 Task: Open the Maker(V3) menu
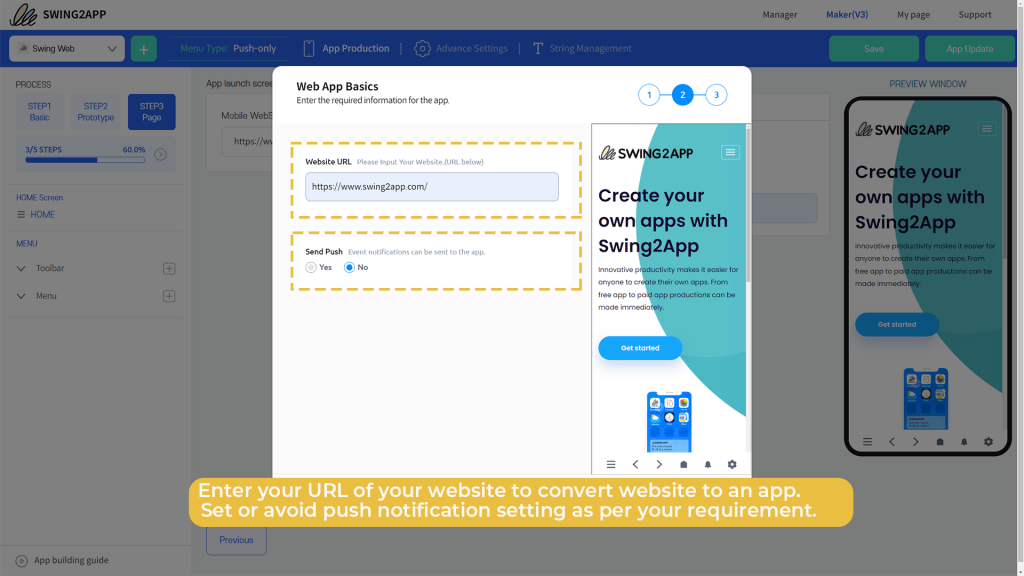847,14
